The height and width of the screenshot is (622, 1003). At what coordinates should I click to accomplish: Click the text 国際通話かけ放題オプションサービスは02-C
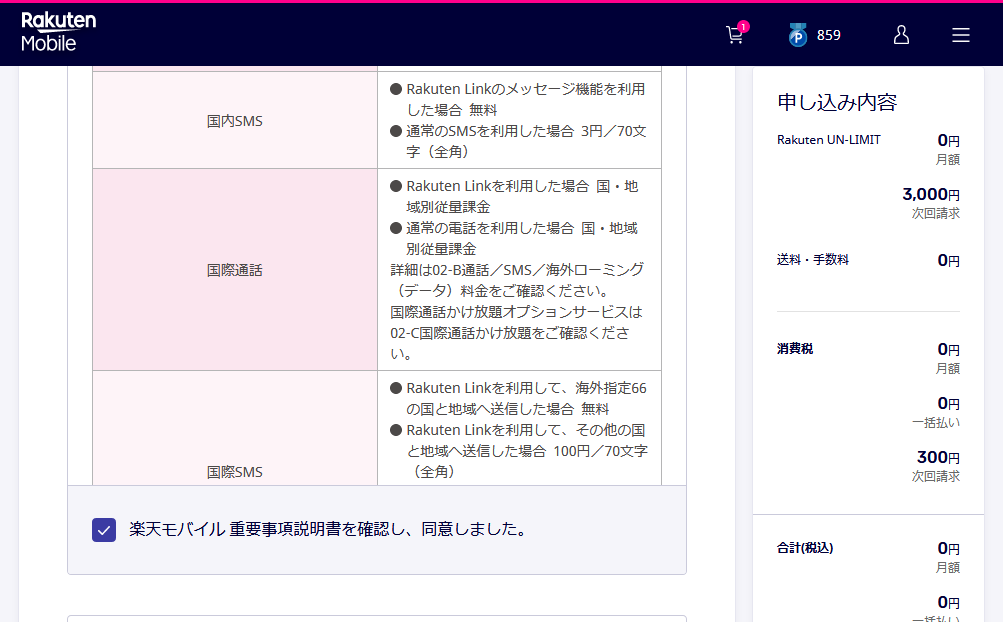[x=516, y=322]
